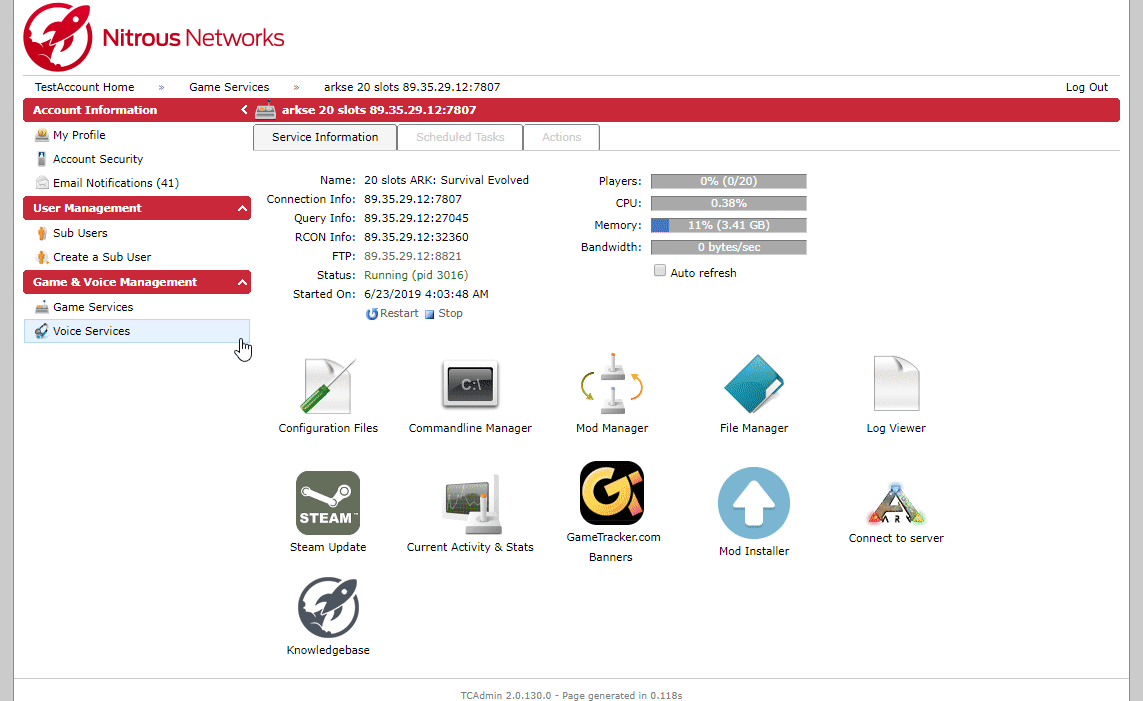Click the Email Notifications envelope icon
Image resolution: width=1143 pixels, height=701 pixels.
42,183
